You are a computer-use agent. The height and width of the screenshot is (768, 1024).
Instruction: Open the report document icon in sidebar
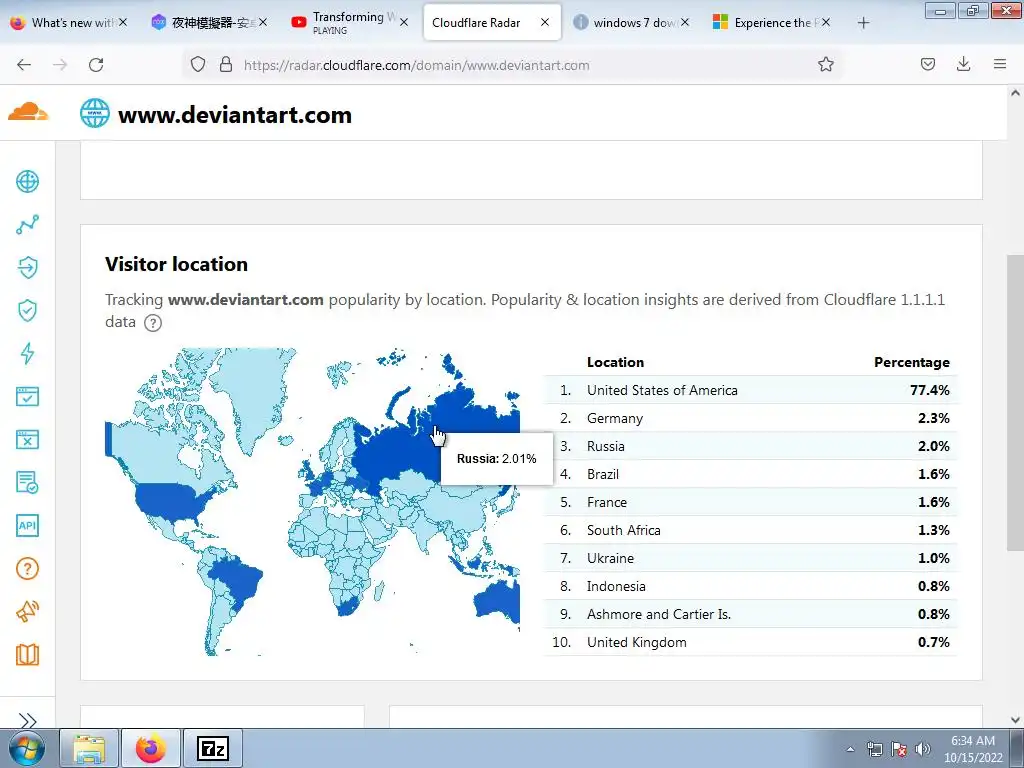27,483
